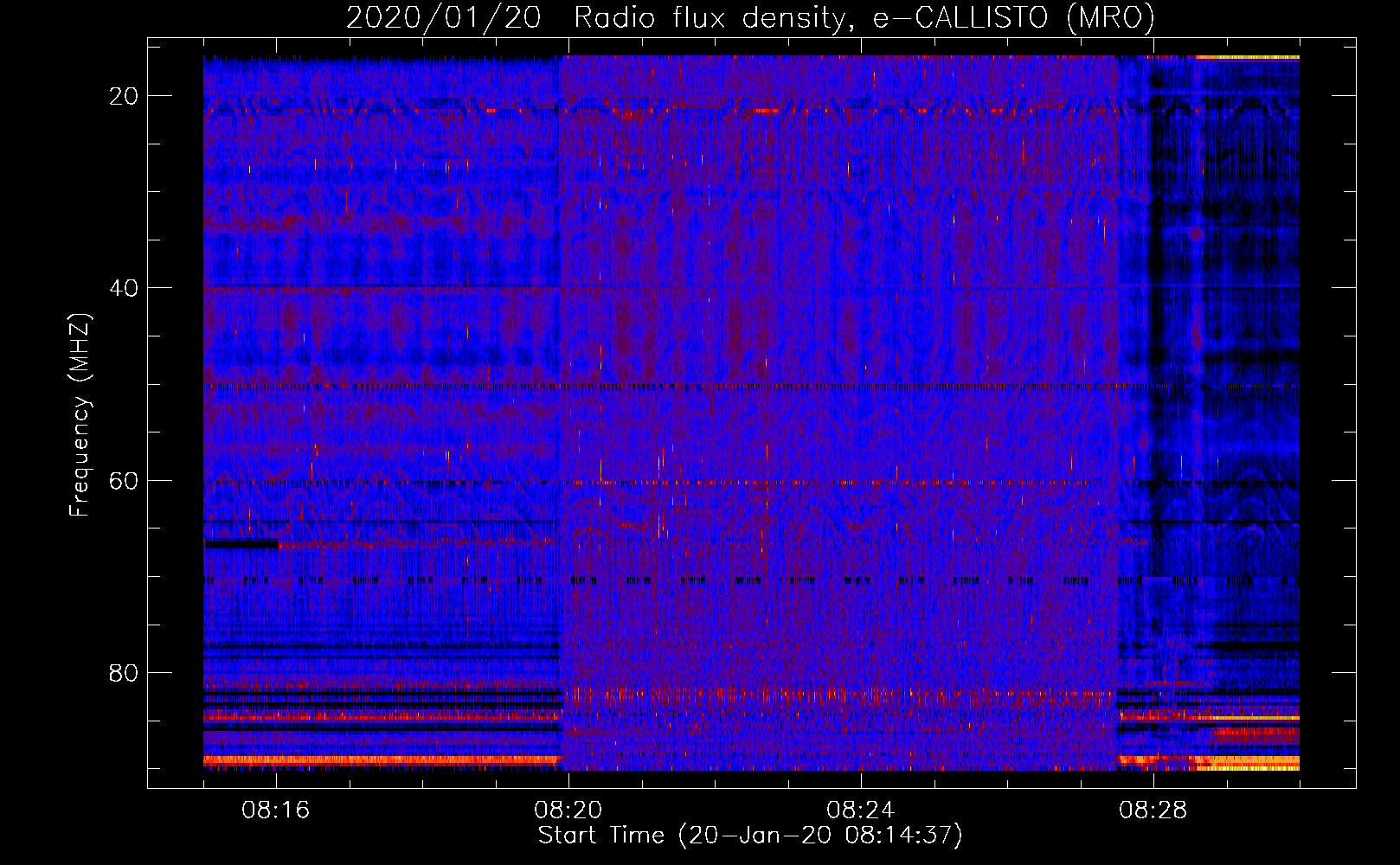Click the 40 MHz frequency tick label
The image size is (1400, 865).
coord(125,288)
